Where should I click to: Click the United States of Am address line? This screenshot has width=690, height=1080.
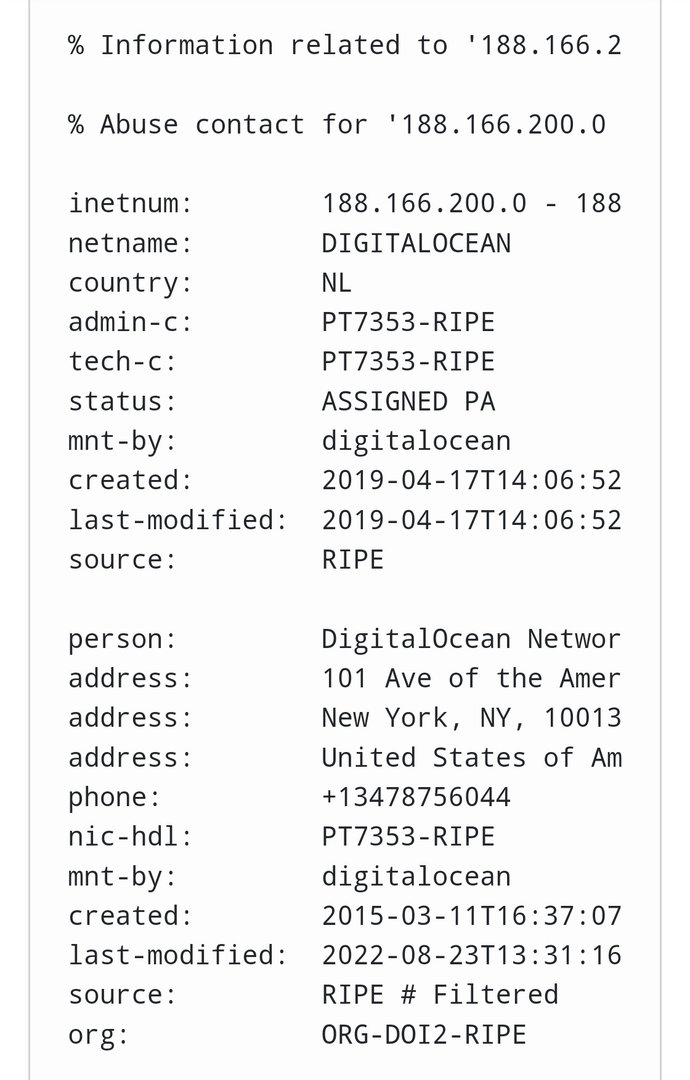coord(471,758)
